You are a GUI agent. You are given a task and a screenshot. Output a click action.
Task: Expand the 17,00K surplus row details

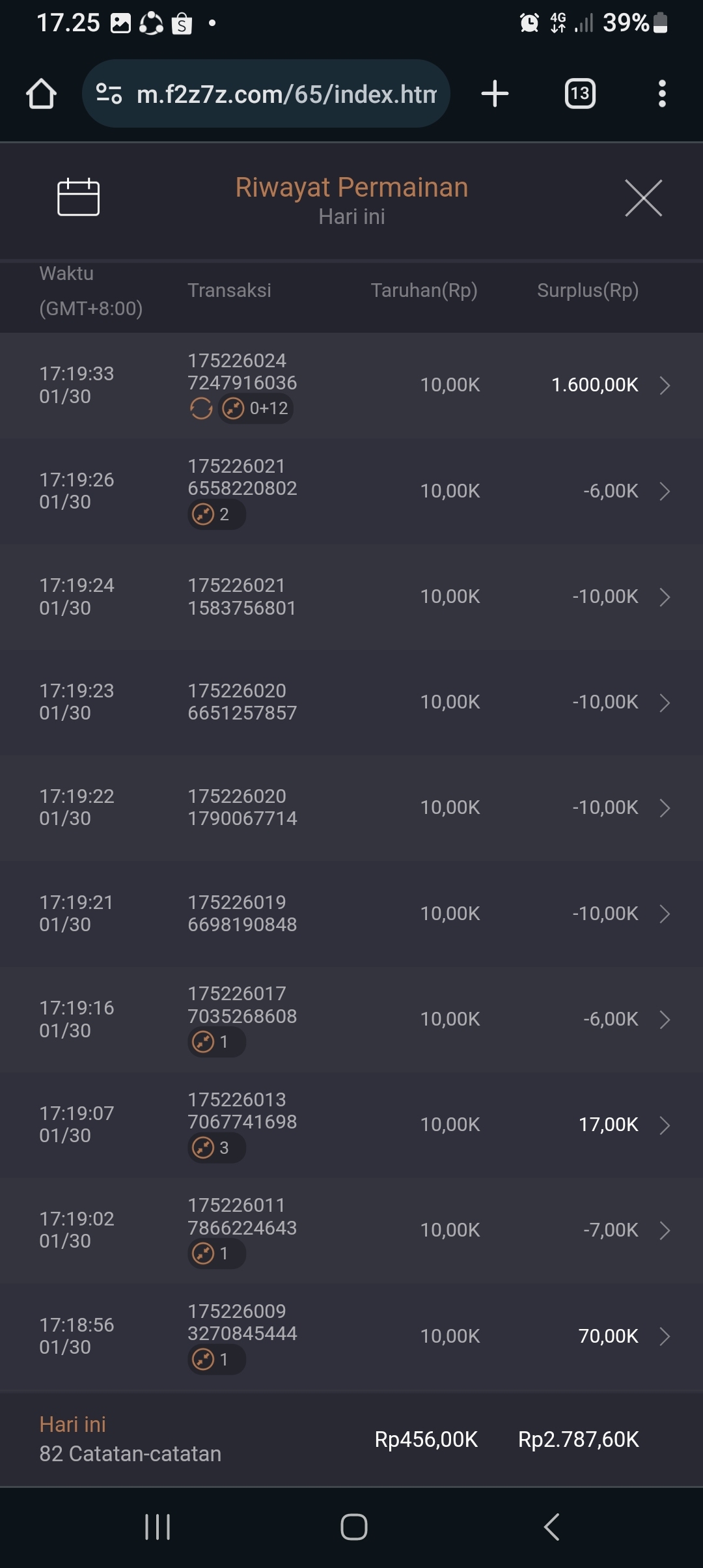pyautogui.click(x=665, y=1125)
